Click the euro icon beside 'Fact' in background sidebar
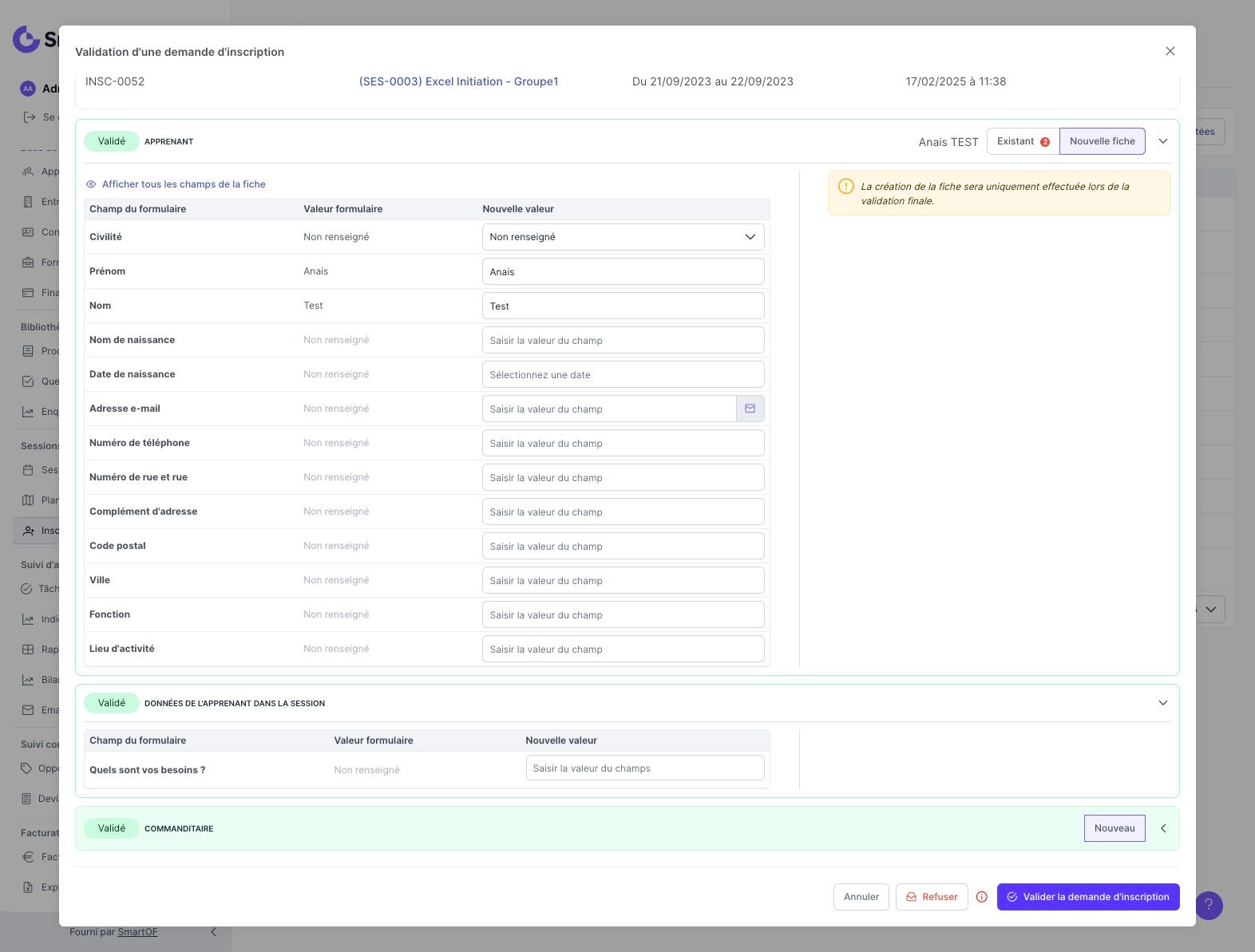This screenshot has height=952, width=1255. click(28, 857)
